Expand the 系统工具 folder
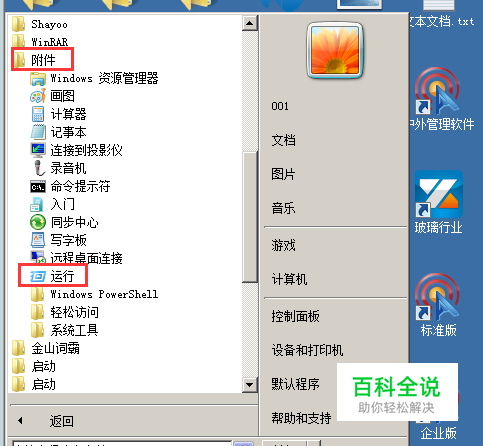This screenshot has width=483, height=446. pyautogui.click(x=64, y=330)
